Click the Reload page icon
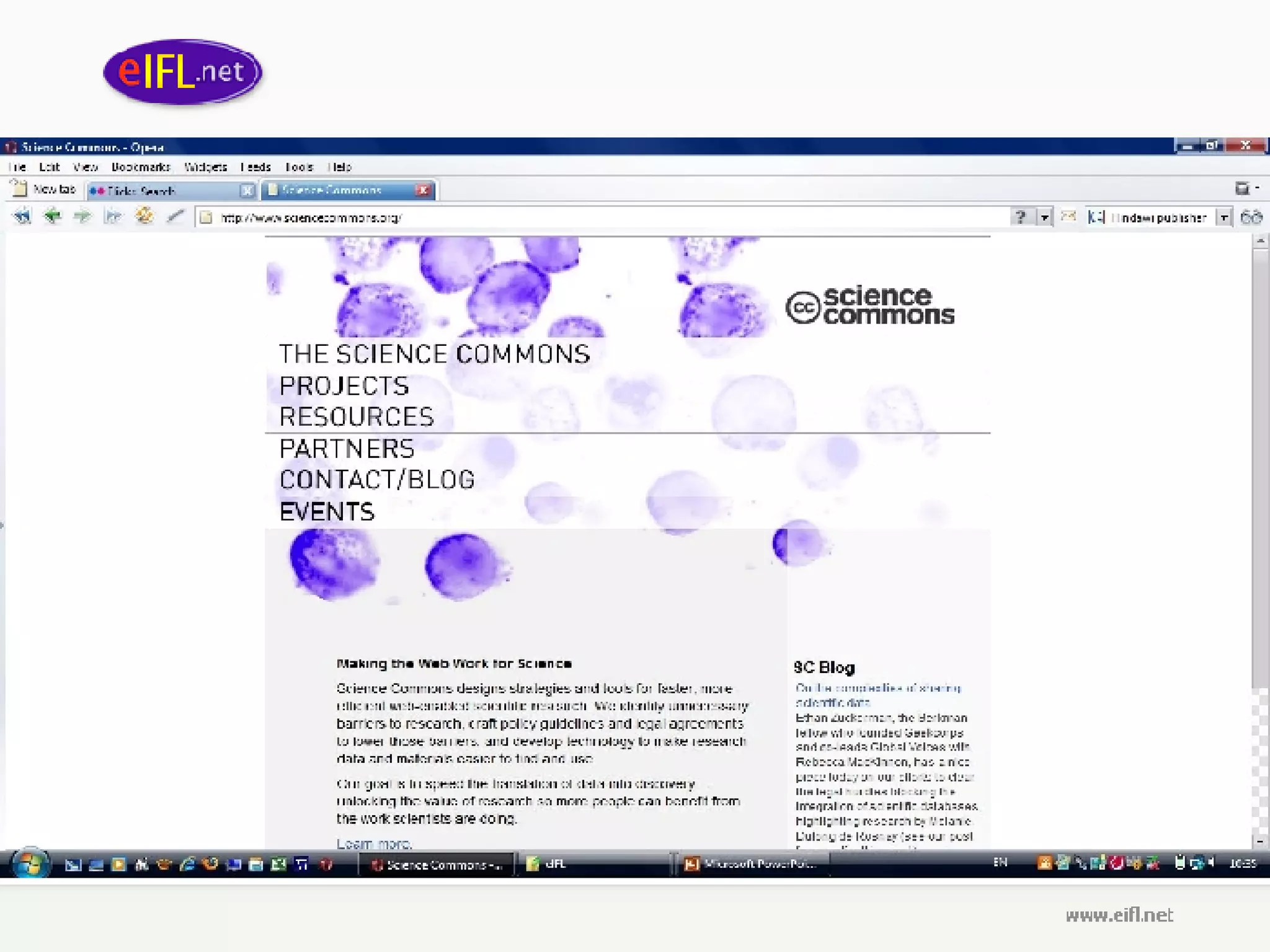1270x952 pixels. [x=144, y=216]
